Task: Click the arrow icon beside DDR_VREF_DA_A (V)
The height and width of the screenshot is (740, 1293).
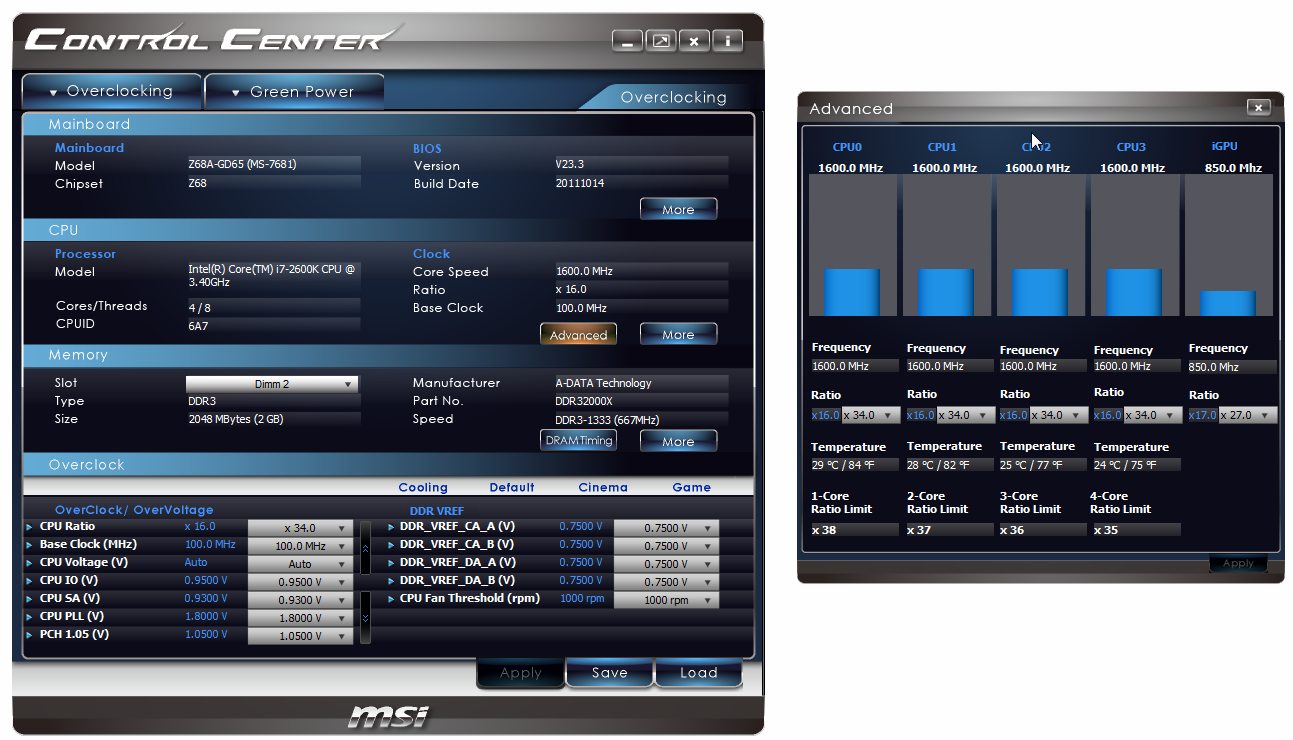Action: 391,562
